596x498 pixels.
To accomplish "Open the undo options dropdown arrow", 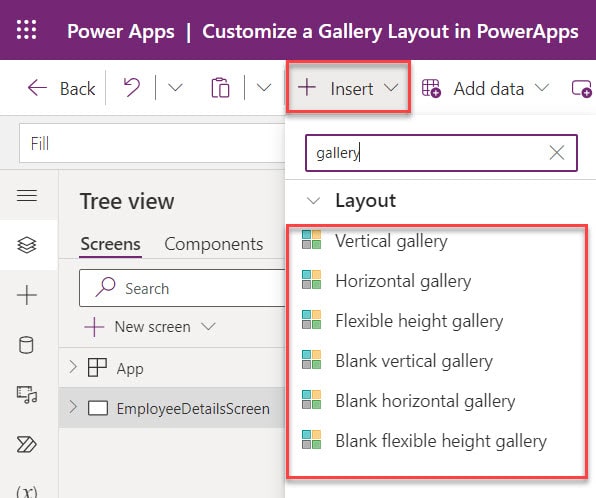I will pos(175,88).
